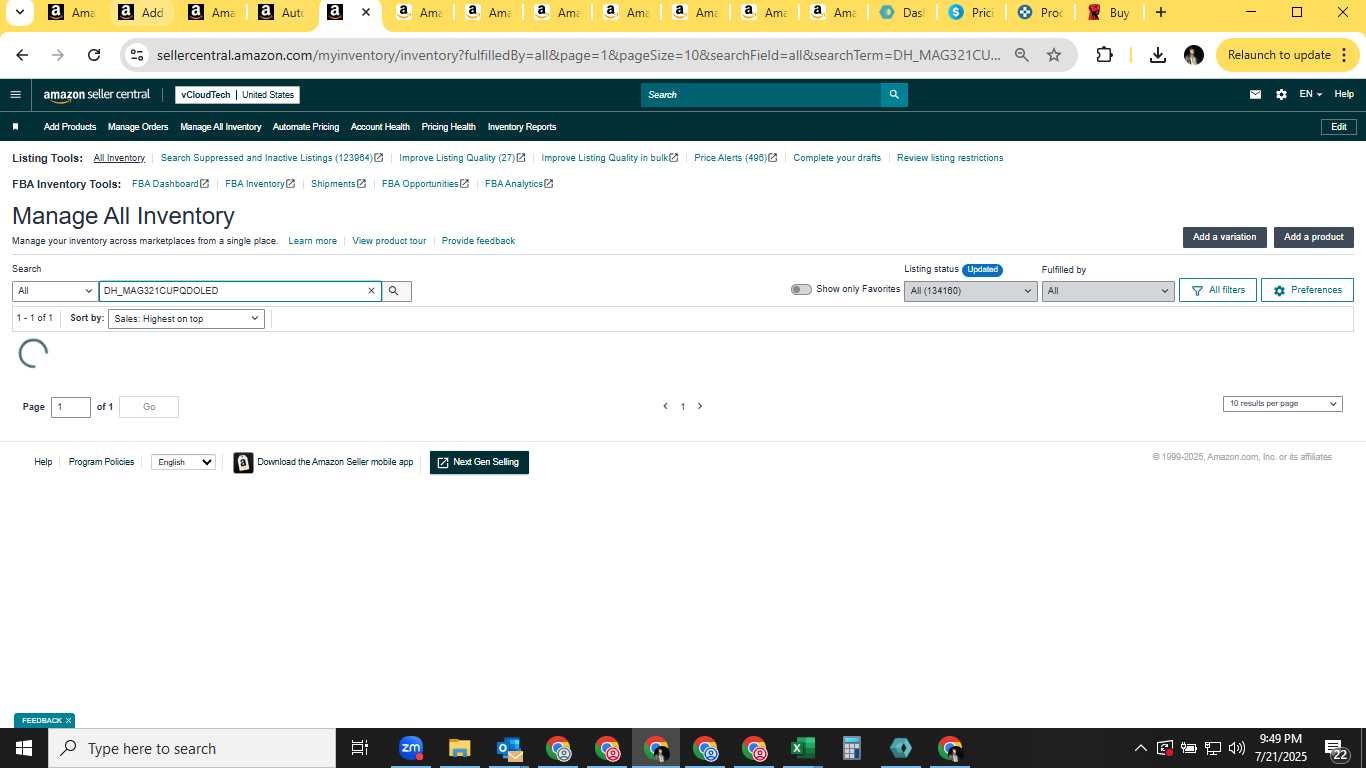Open Calculator from the taskbar
The width and height of the screenshot is (1366, 768).
pyautogui.click(x=851, y=748)
